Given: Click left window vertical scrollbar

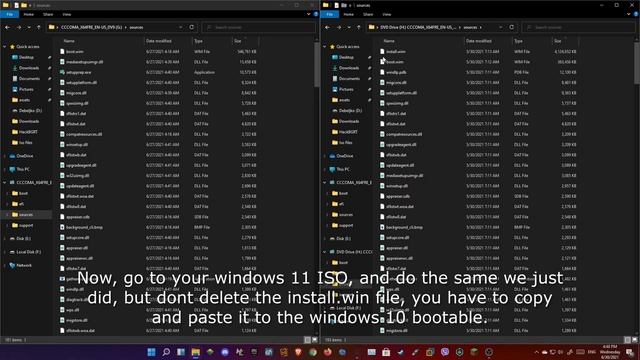Looking at the screenshot, I should 317,65.
